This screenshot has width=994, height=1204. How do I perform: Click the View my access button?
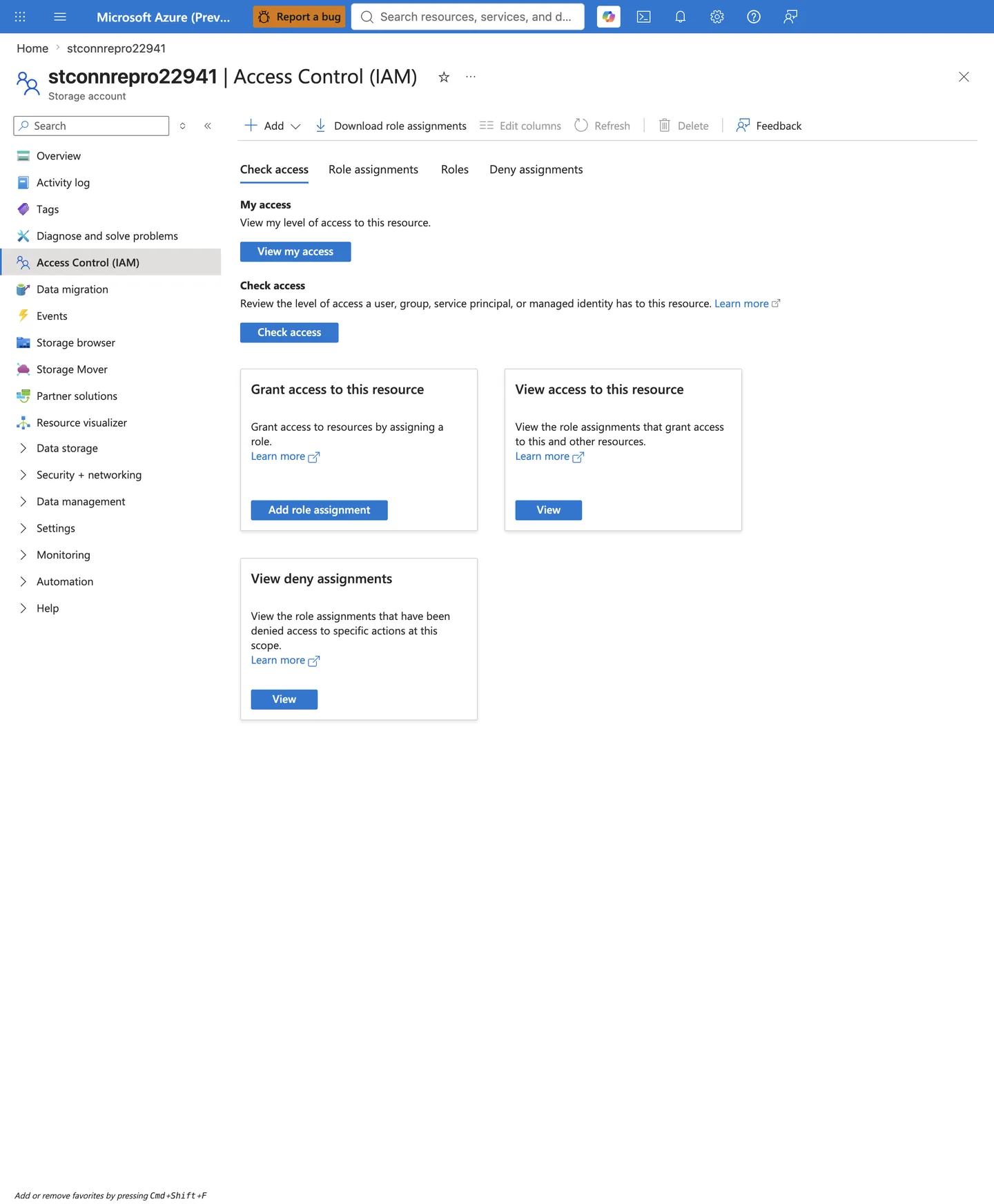pyautogui.click(x=295, y=252)
